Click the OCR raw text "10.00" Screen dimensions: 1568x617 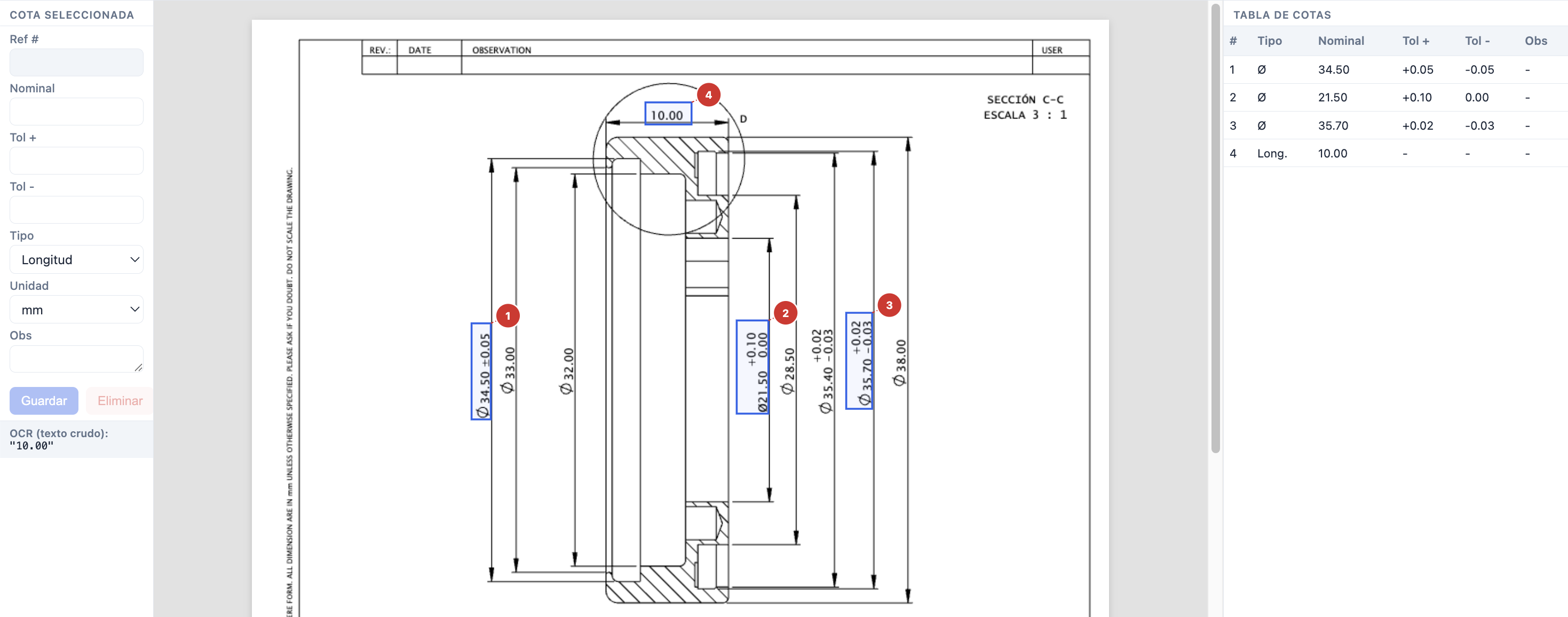click(31, 446)
